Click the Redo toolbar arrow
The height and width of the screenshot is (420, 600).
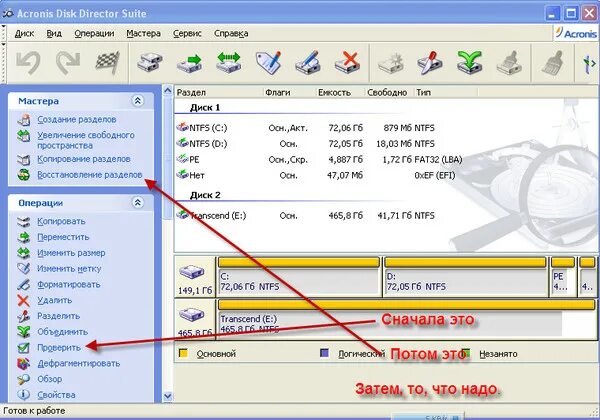point(68,62)
